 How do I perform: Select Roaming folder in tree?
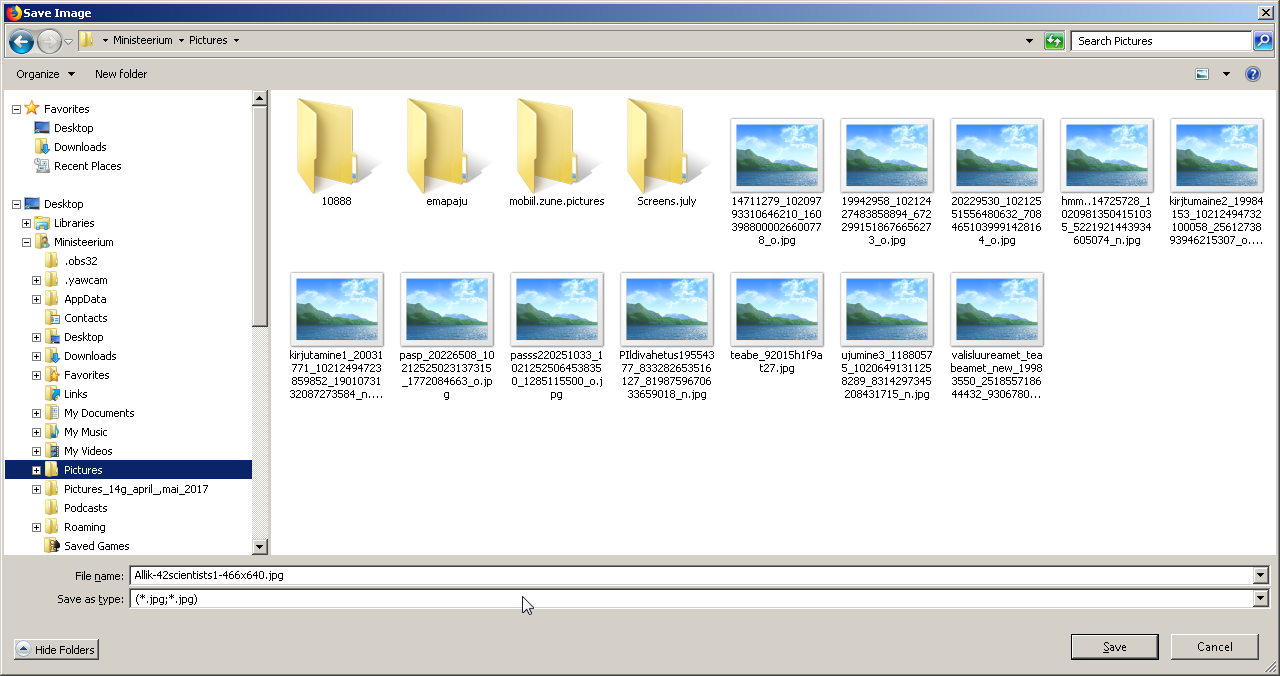[84, 527]
